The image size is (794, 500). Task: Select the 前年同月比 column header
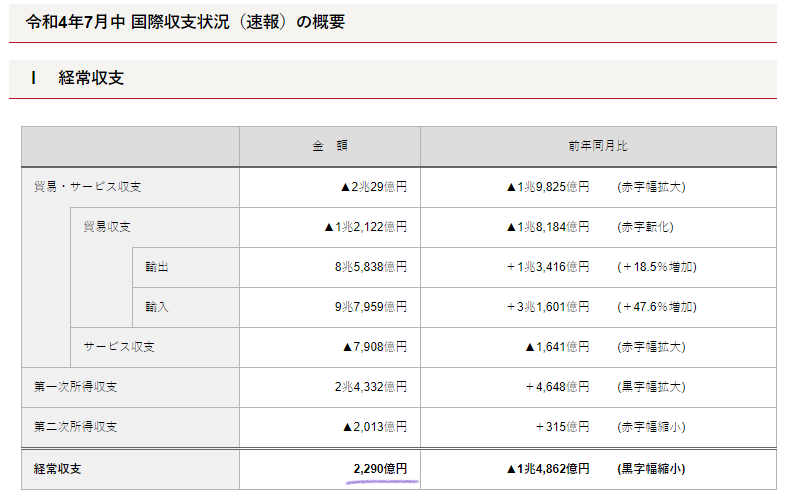tap(597, 146)
